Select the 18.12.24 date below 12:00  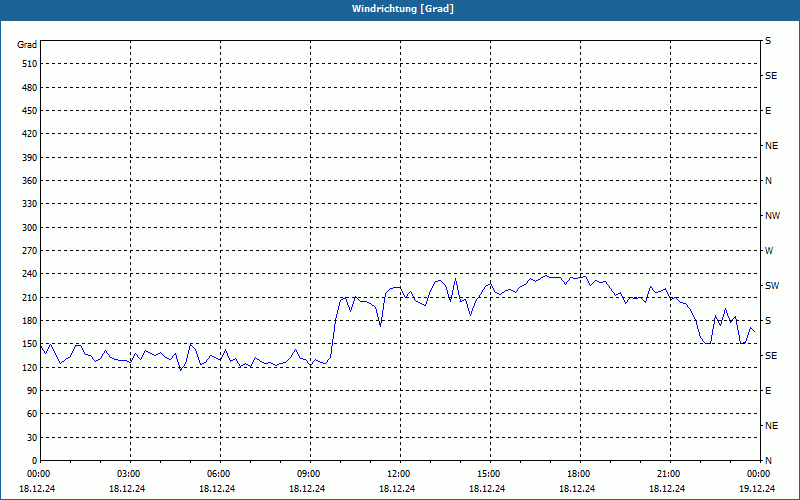(x=397, y=489)
